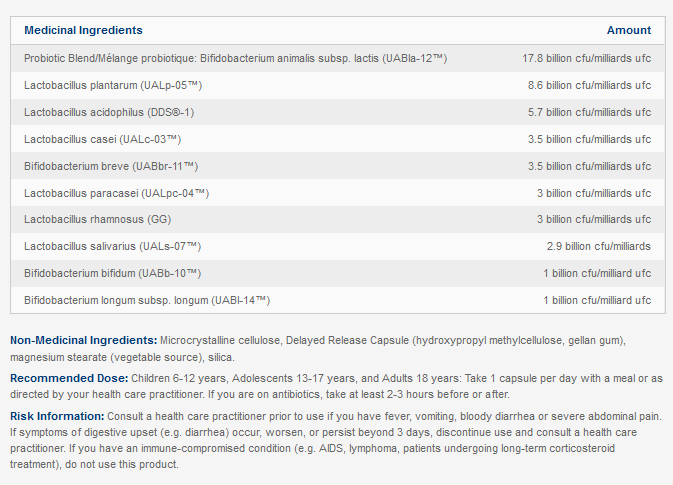Click the Lactobacillus acidophilus (DDS-1) ingredient
The height and width of the screenshot is (485, 673).
[x=109, y=112]
